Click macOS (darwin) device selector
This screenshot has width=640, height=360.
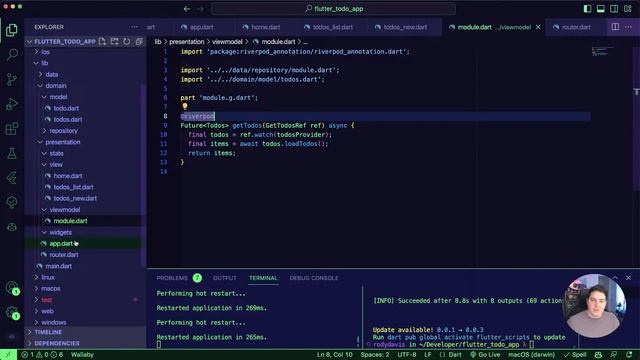point(531,355)
